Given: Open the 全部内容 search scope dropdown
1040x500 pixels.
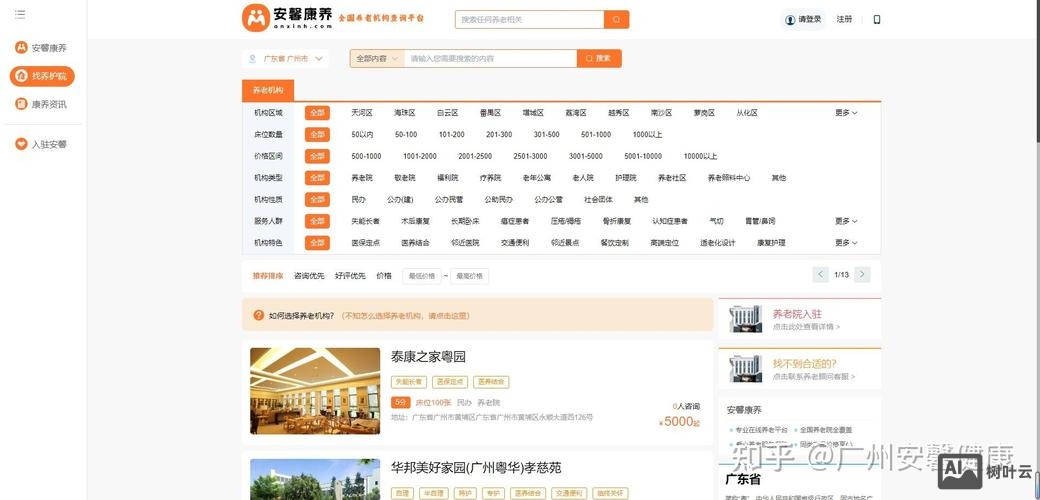Looking at the screenshot, I should point(377,58).
